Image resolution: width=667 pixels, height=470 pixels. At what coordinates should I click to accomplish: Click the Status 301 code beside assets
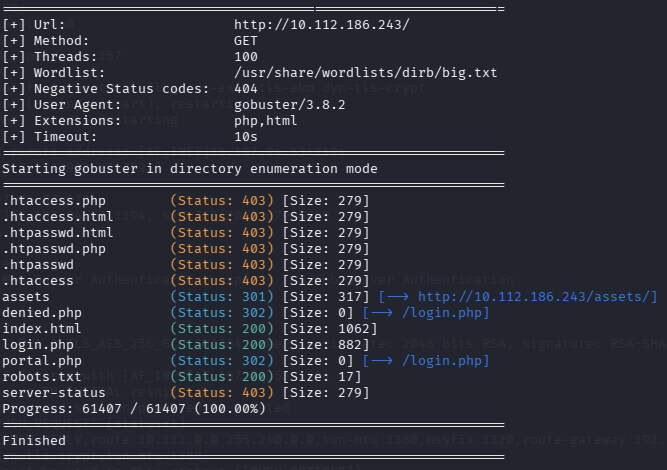[222, 297]
